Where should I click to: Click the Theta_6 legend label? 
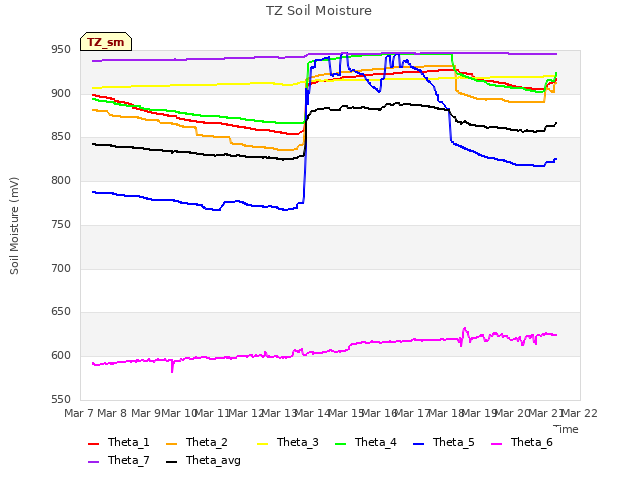point(531,442)
